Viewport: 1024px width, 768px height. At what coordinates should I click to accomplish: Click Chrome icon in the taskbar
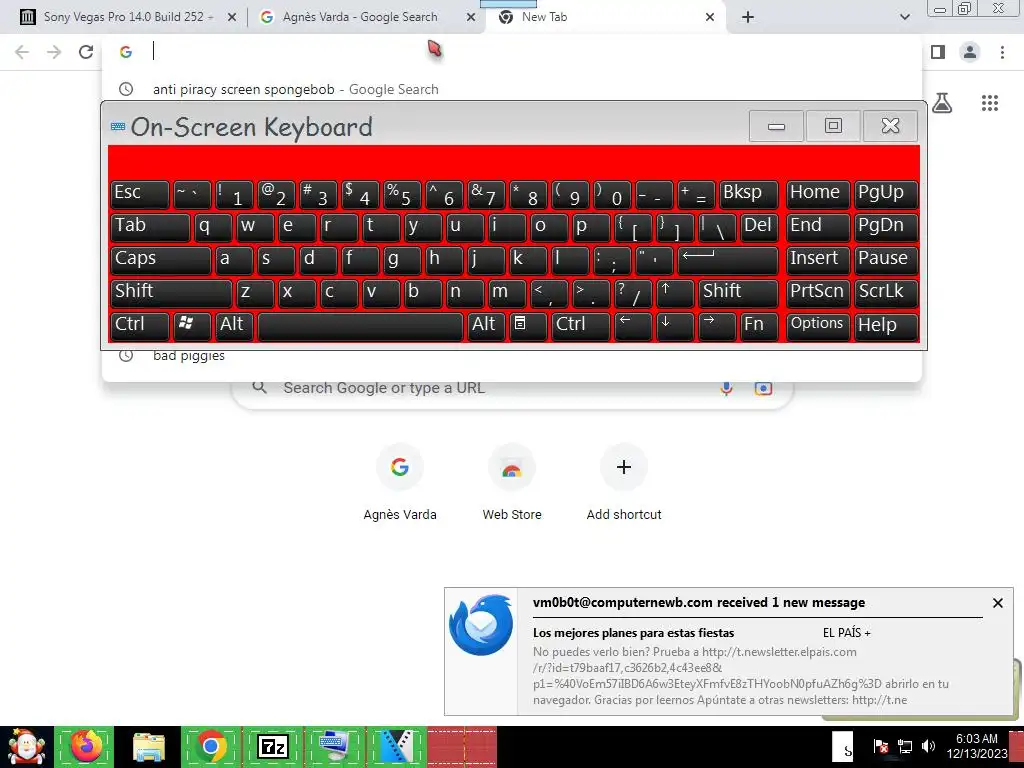[x=211, y=746]
